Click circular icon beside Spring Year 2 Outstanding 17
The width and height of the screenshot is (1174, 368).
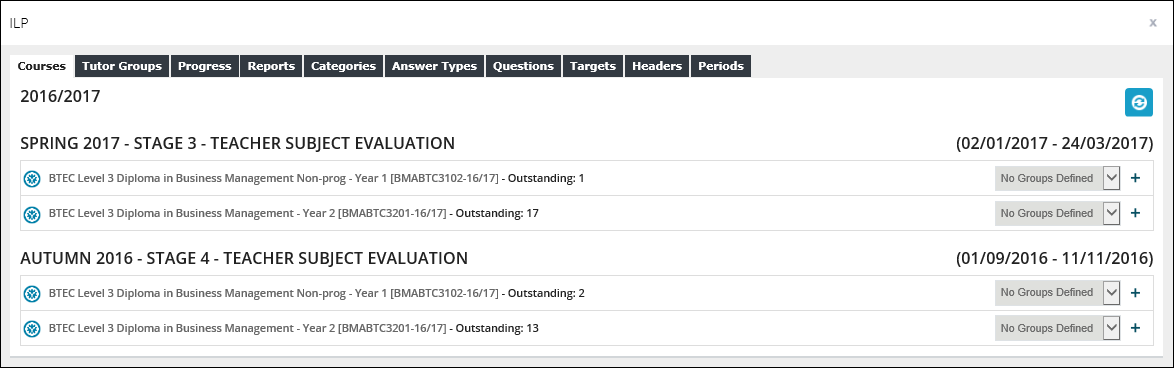pos(31,214)
